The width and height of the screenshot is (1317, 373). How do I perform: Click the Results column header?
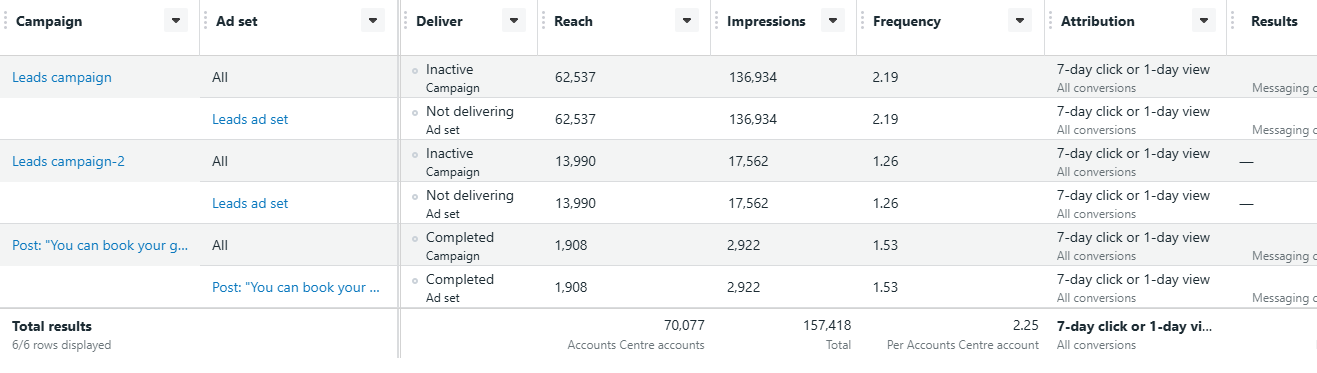[x=1274, y=21]
